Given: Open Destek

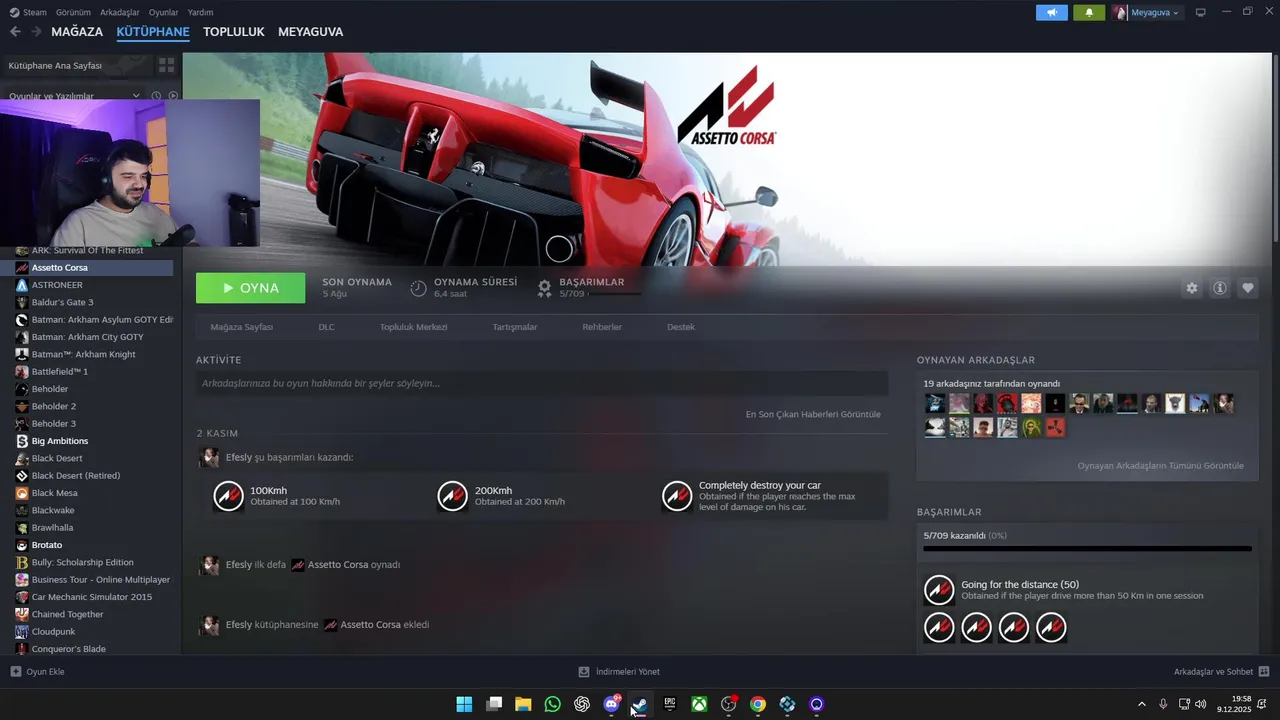Looking at the screenshot, I should point(681,327).
